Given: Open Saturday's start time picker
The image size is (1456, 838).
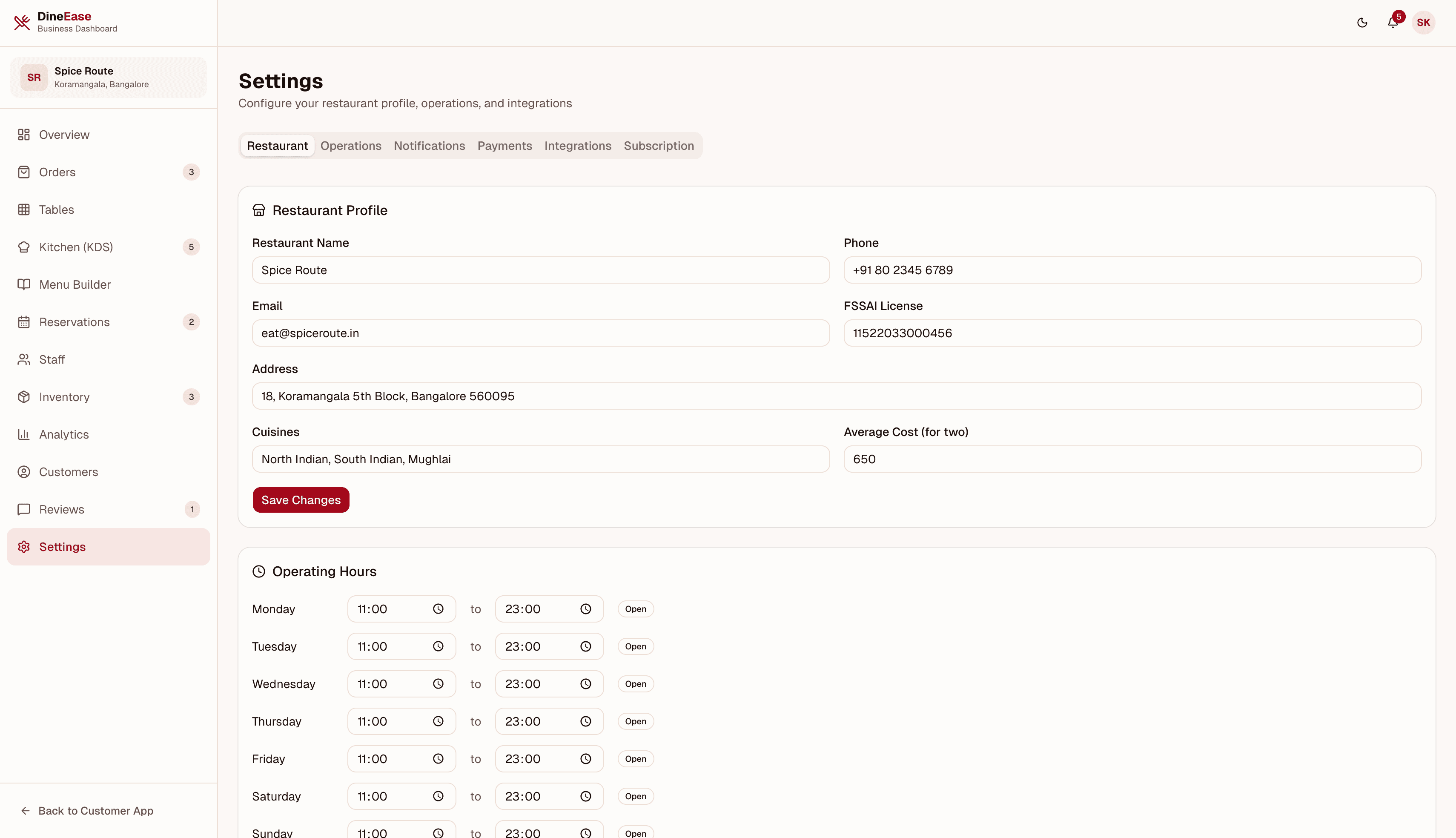Looking at the screenshot, I should coord(439,796).
